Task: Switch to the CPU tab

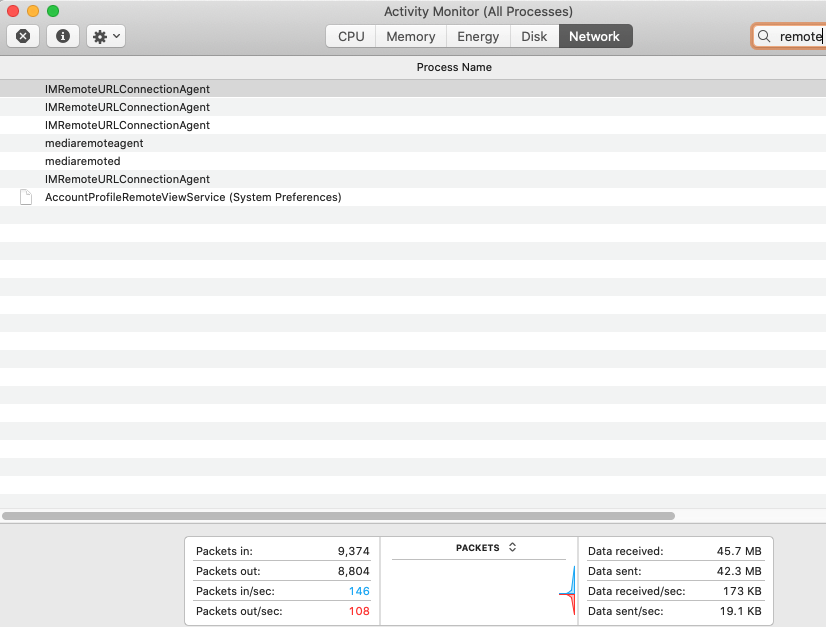Action: [351, 36]
